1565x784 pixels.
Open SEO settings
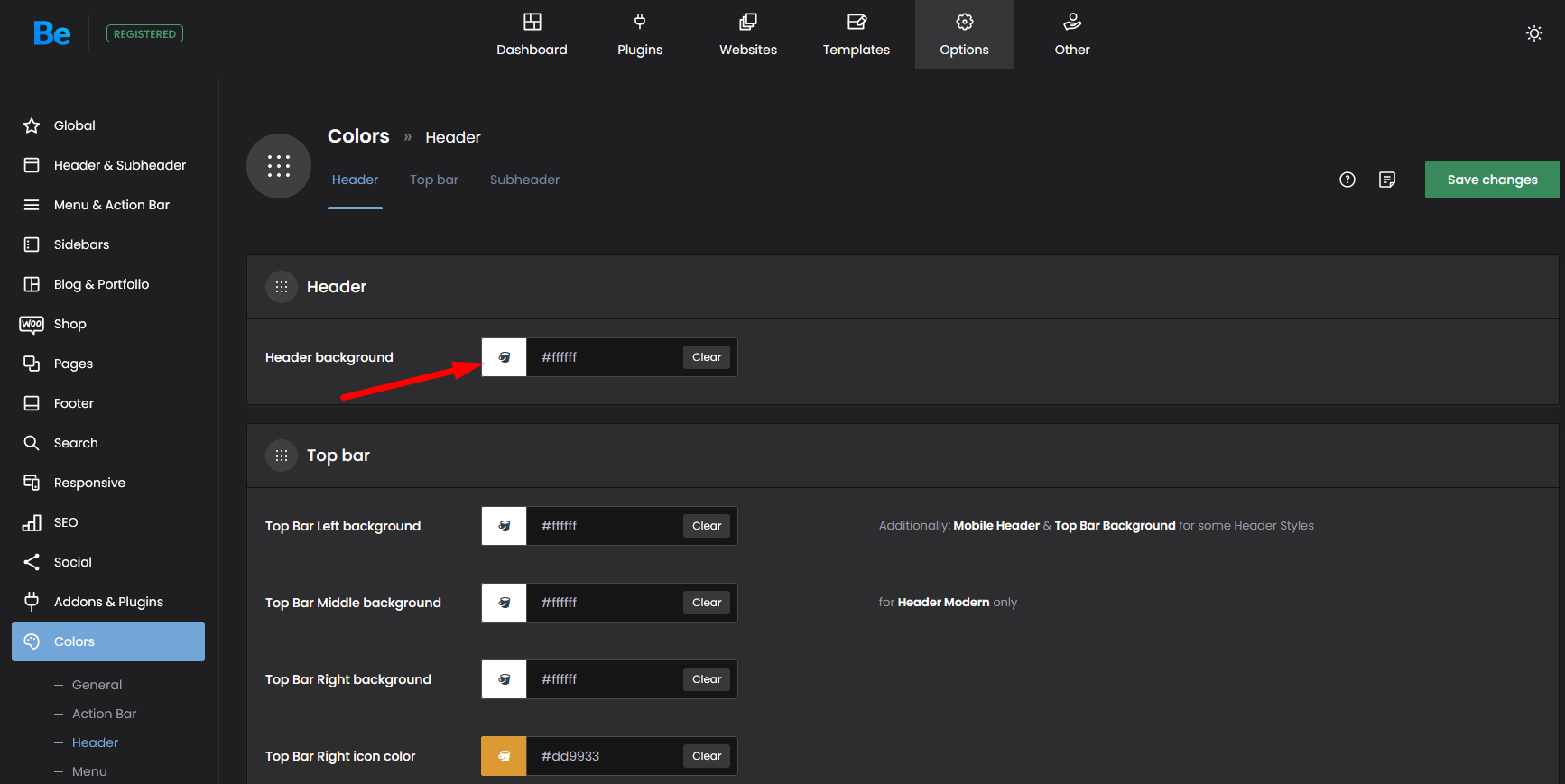[x=108, y=522]
